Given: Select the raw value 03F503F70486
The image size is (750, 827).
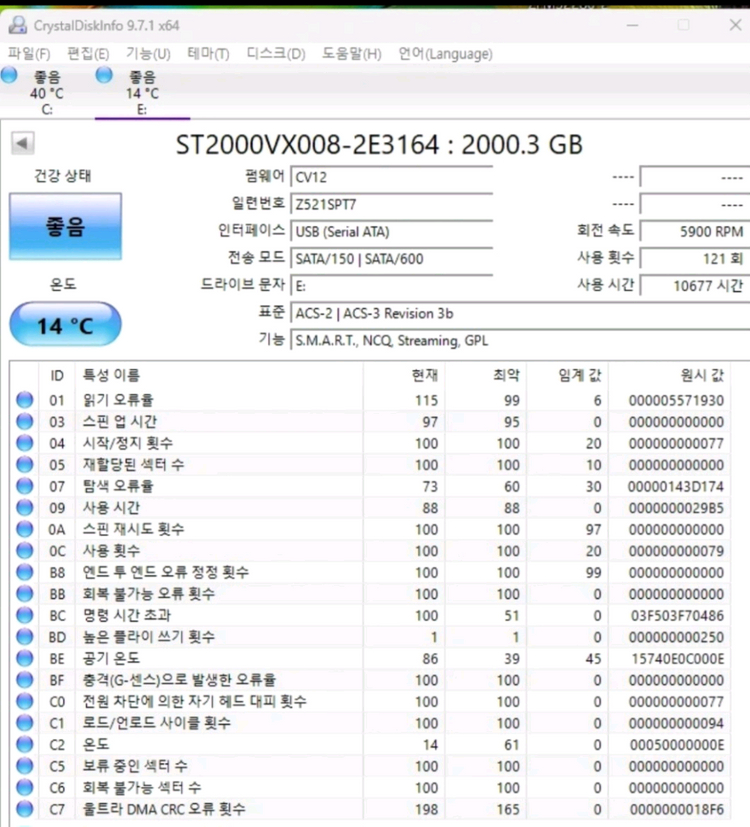Looking at the screenshot, I should tap(678, 616).
